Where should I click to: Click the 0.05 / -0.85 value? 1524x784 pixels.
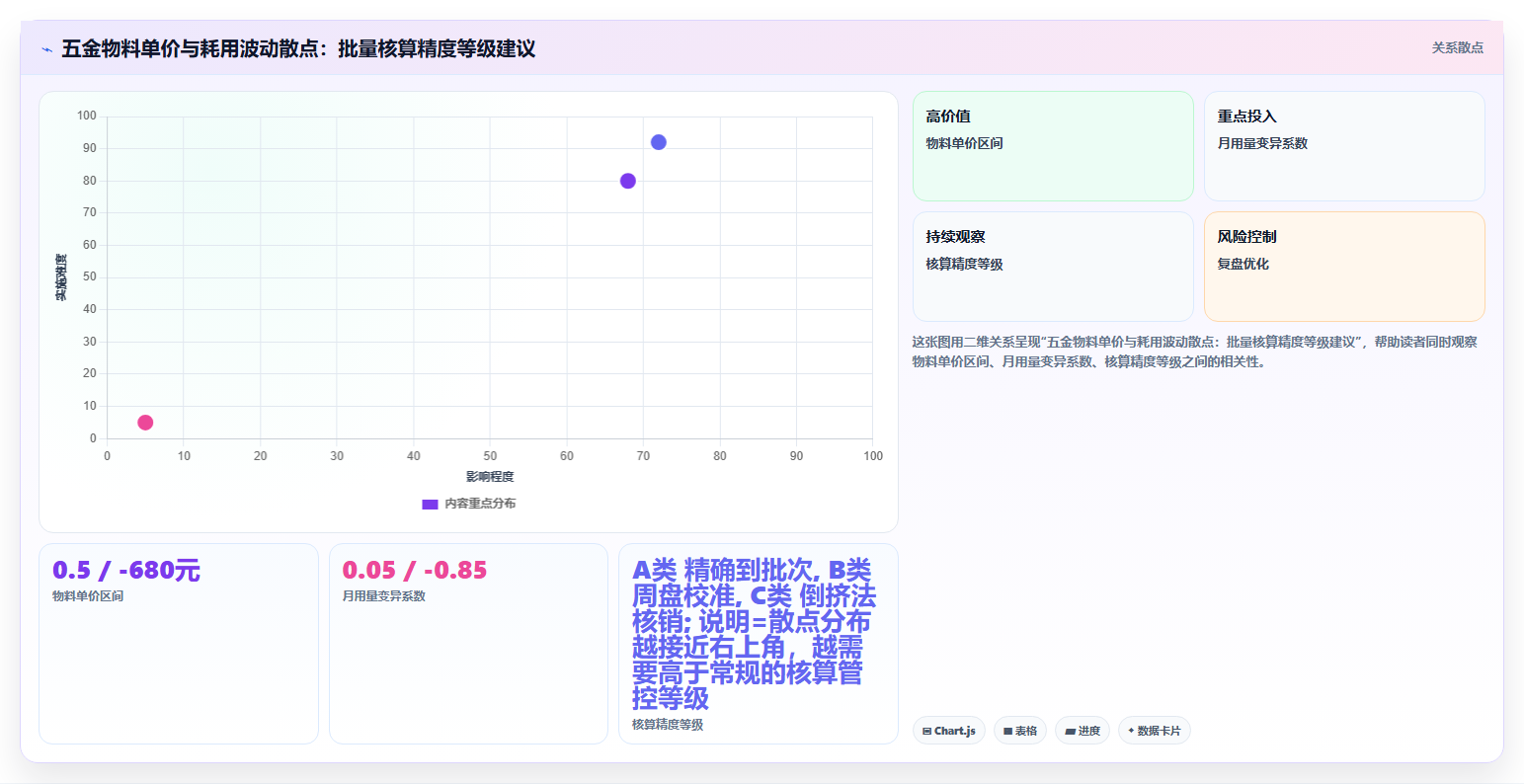pyautogui.click(x=415, y=571)
